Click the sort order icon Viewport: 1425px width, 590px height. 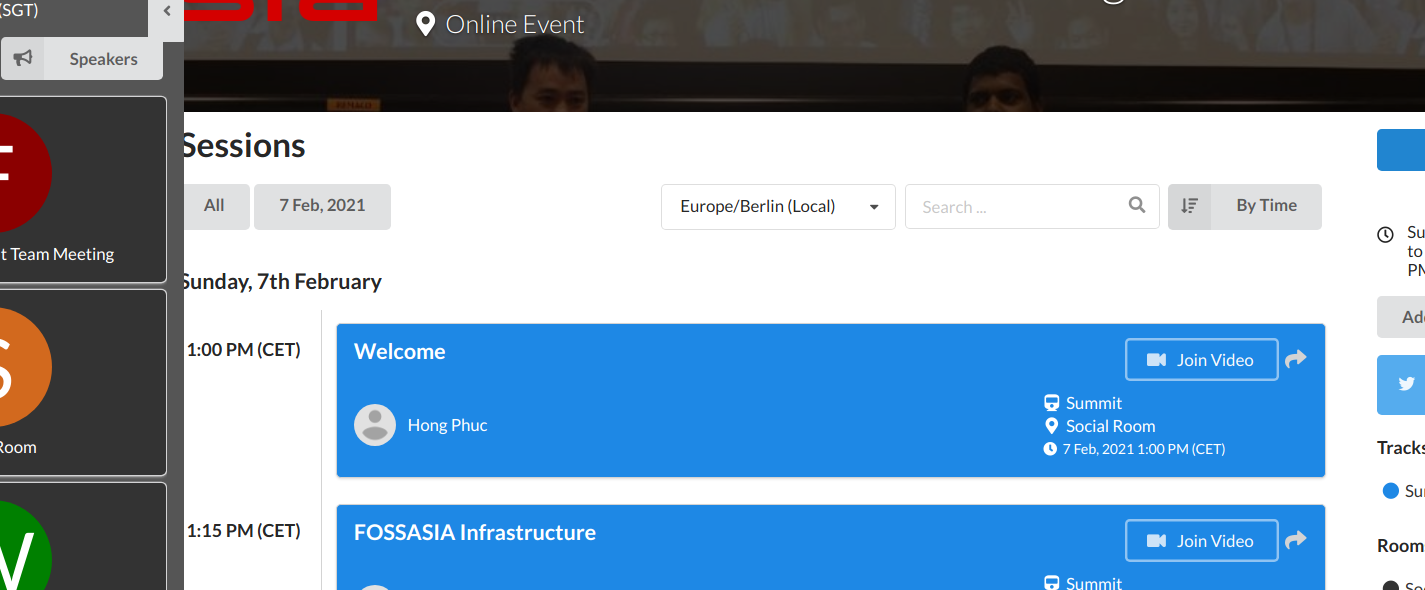pos(1189,206)
